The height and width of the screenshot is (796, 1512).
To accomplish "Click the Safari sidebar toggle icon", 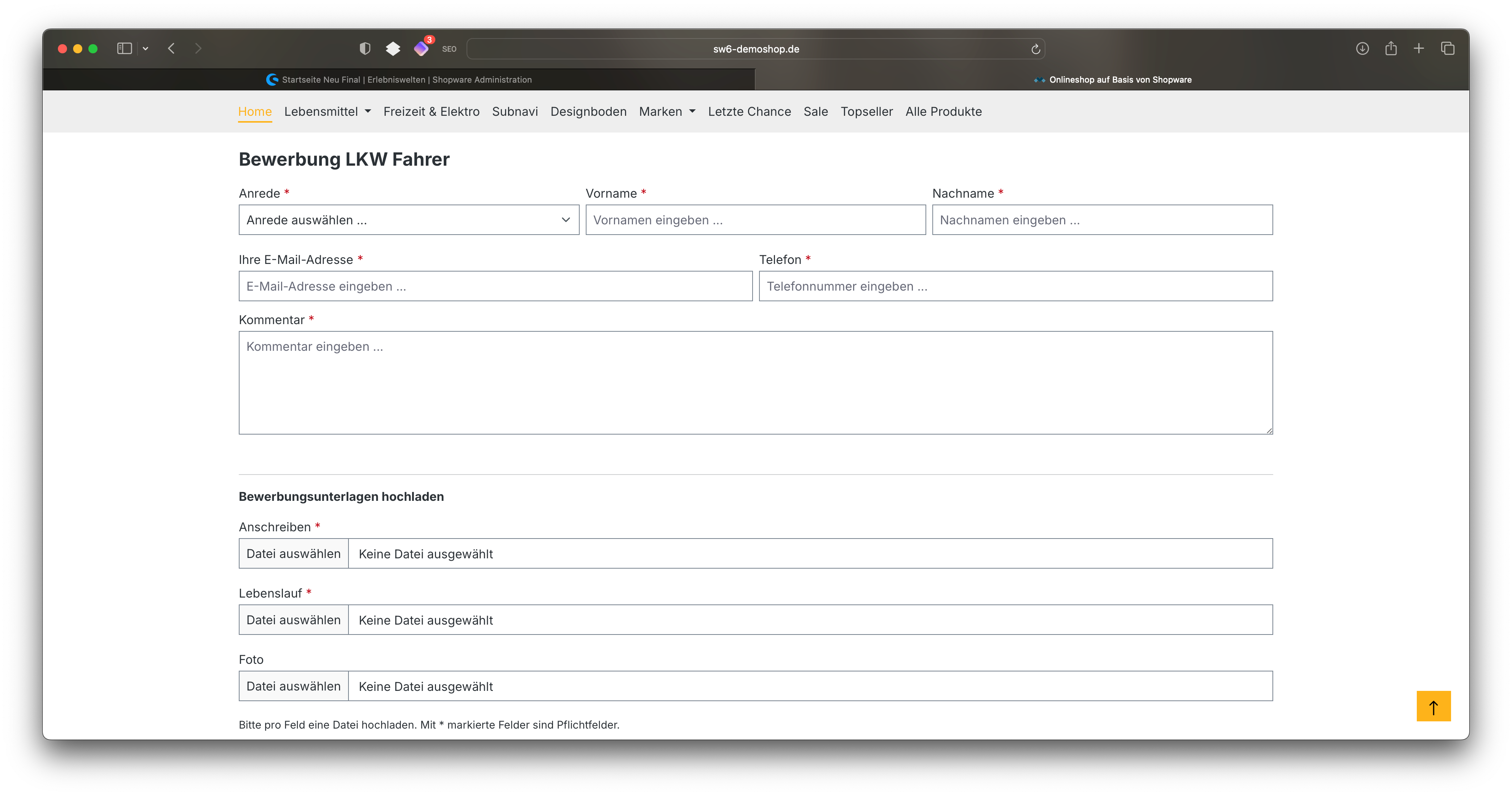I will pos(125,49).
